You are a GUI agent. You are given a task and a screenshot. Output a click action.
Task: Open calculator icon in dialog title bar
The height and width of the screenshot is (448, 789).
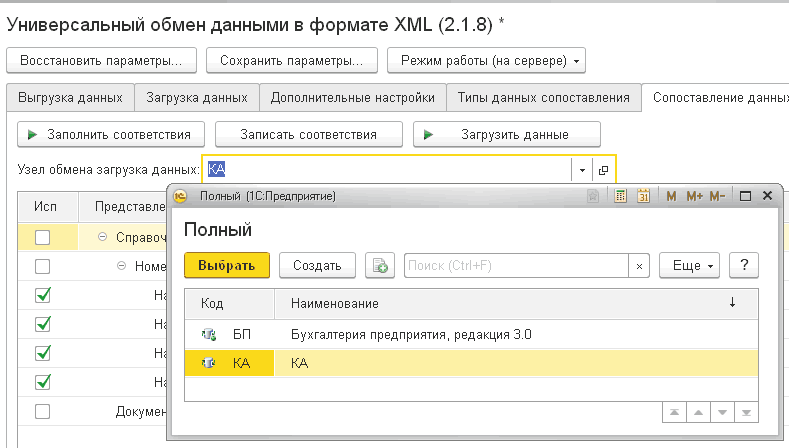point(620,196)
